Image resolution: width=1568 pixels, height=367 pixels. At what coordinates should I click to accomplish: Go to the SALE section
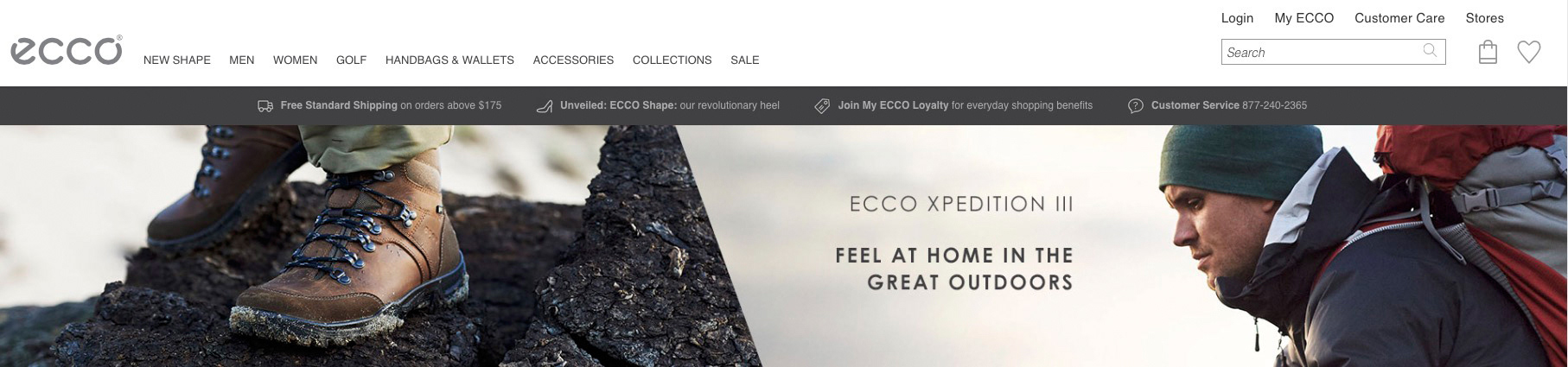pyautogui.click(x=745, y=60)
